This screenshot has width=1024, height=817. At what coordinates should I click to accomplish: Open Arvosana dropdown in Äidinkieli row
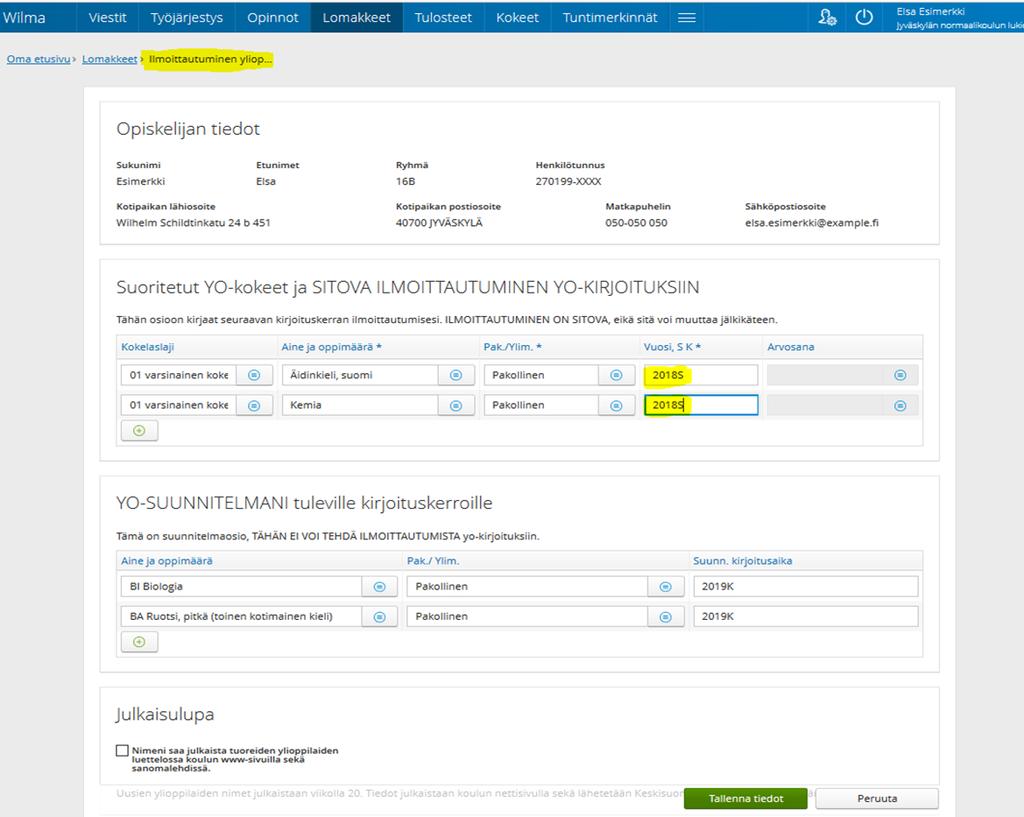900,375
